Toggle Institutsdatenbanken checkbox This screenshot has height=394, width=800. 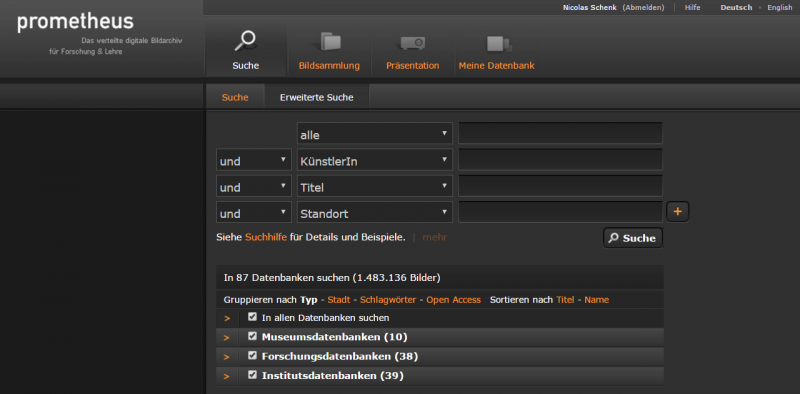[x=252, y=375]
